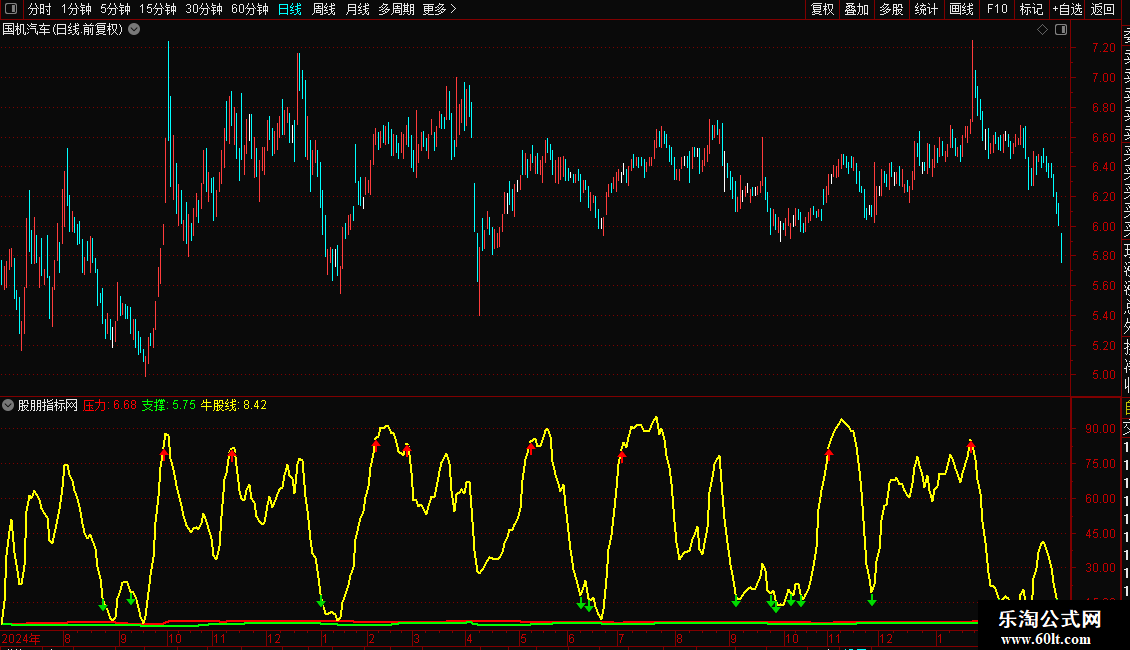Click the 压力: 6.68 value
The height and width of the screenshot is (650, 1130).
click(x=110, y=405)
